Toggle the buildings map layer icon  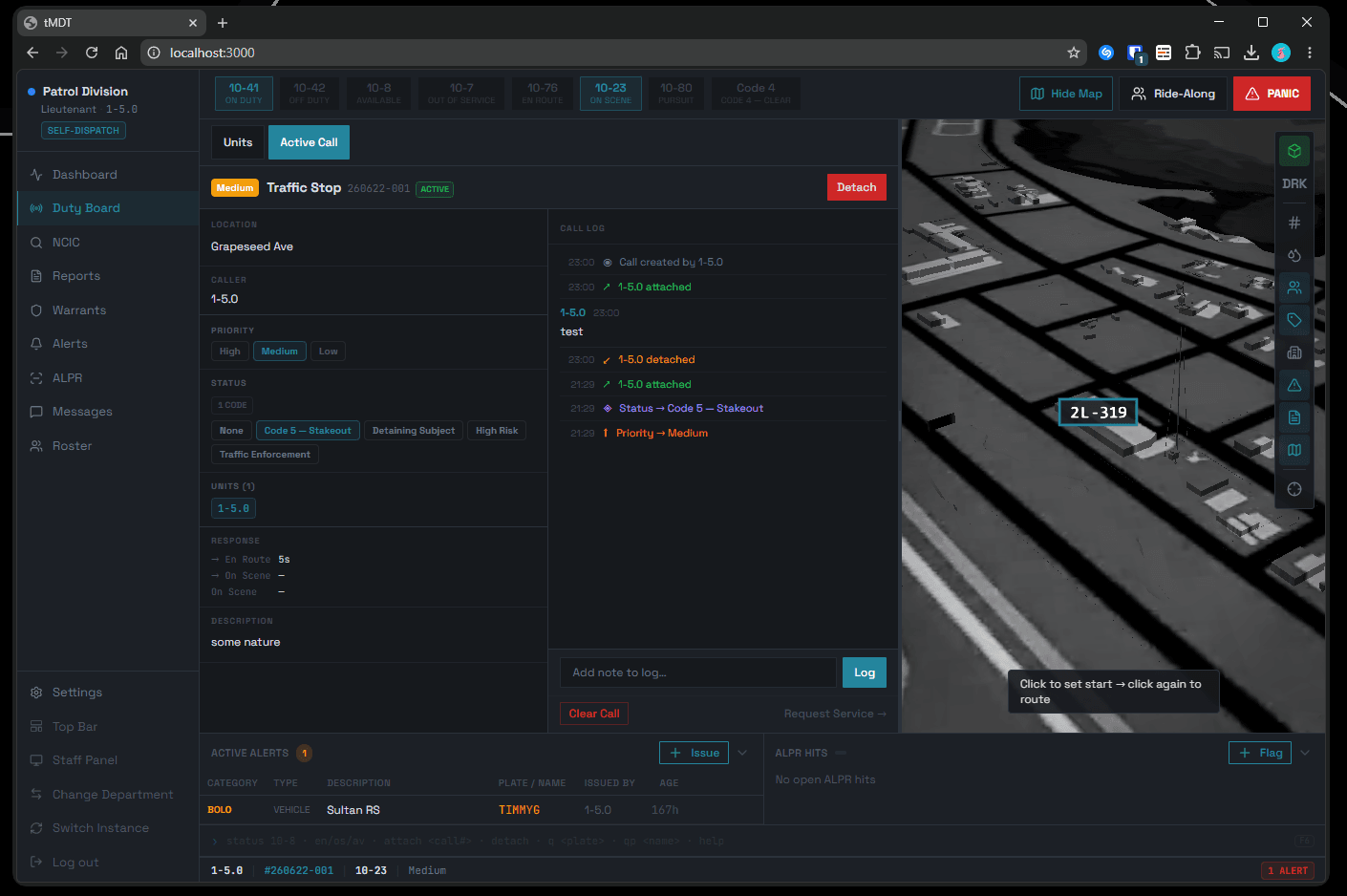[x=1294, y=352]
